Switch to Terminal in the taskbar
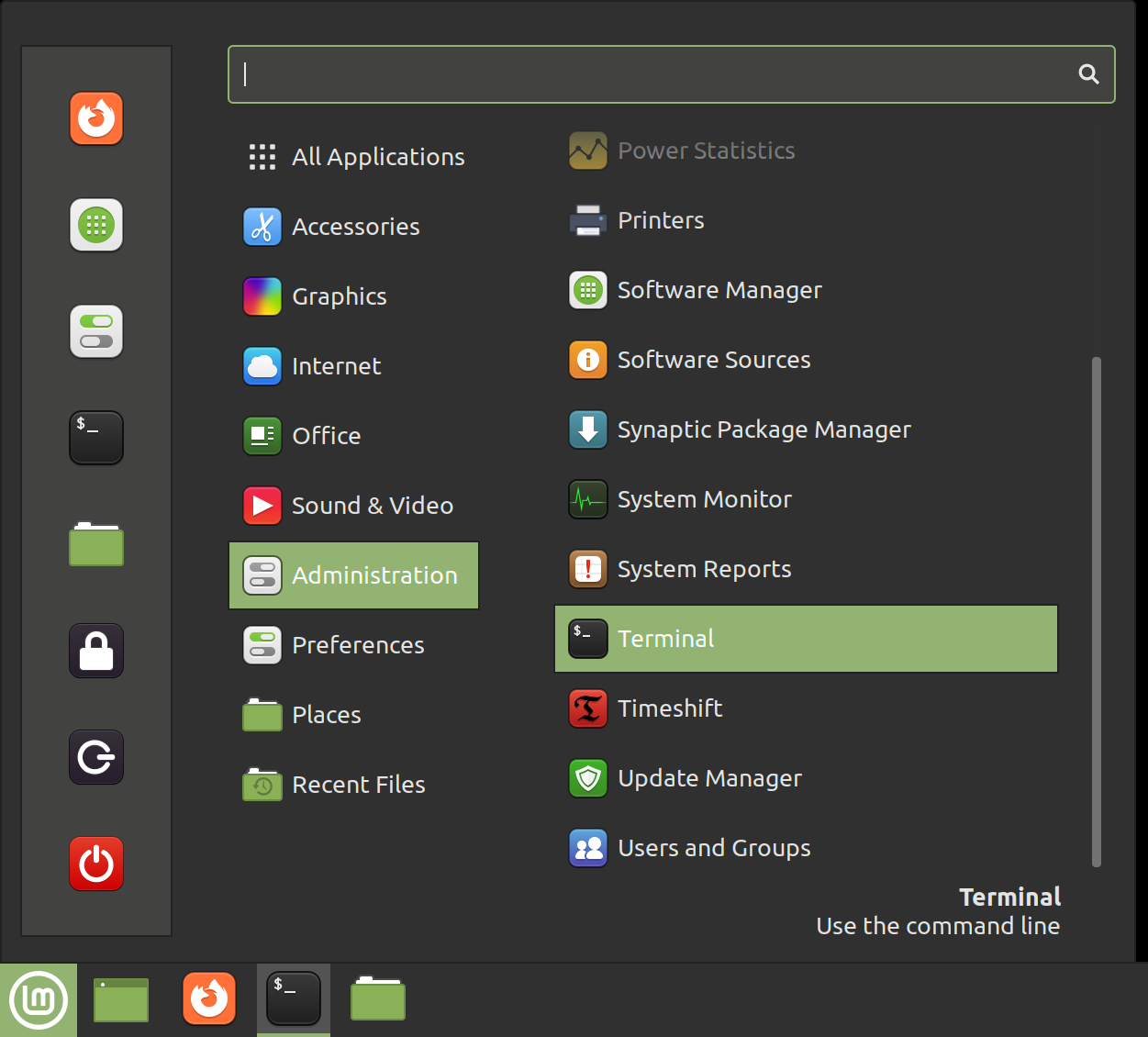The height and width of the screenshot is (1037, 1148). coord(294,998)
